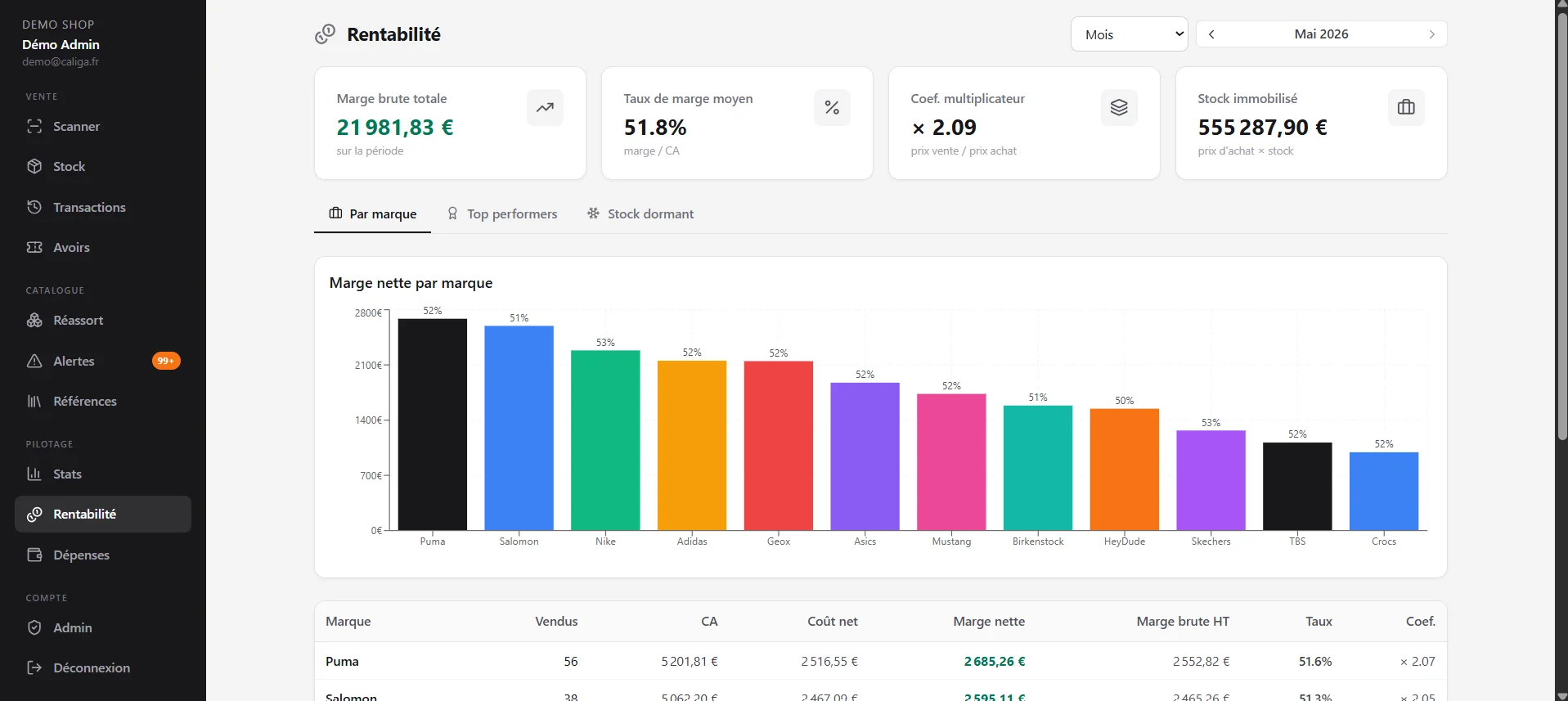Click the purple Asics chart bar
Viewport: 1568px width, 701px height.
pos(865,456)
